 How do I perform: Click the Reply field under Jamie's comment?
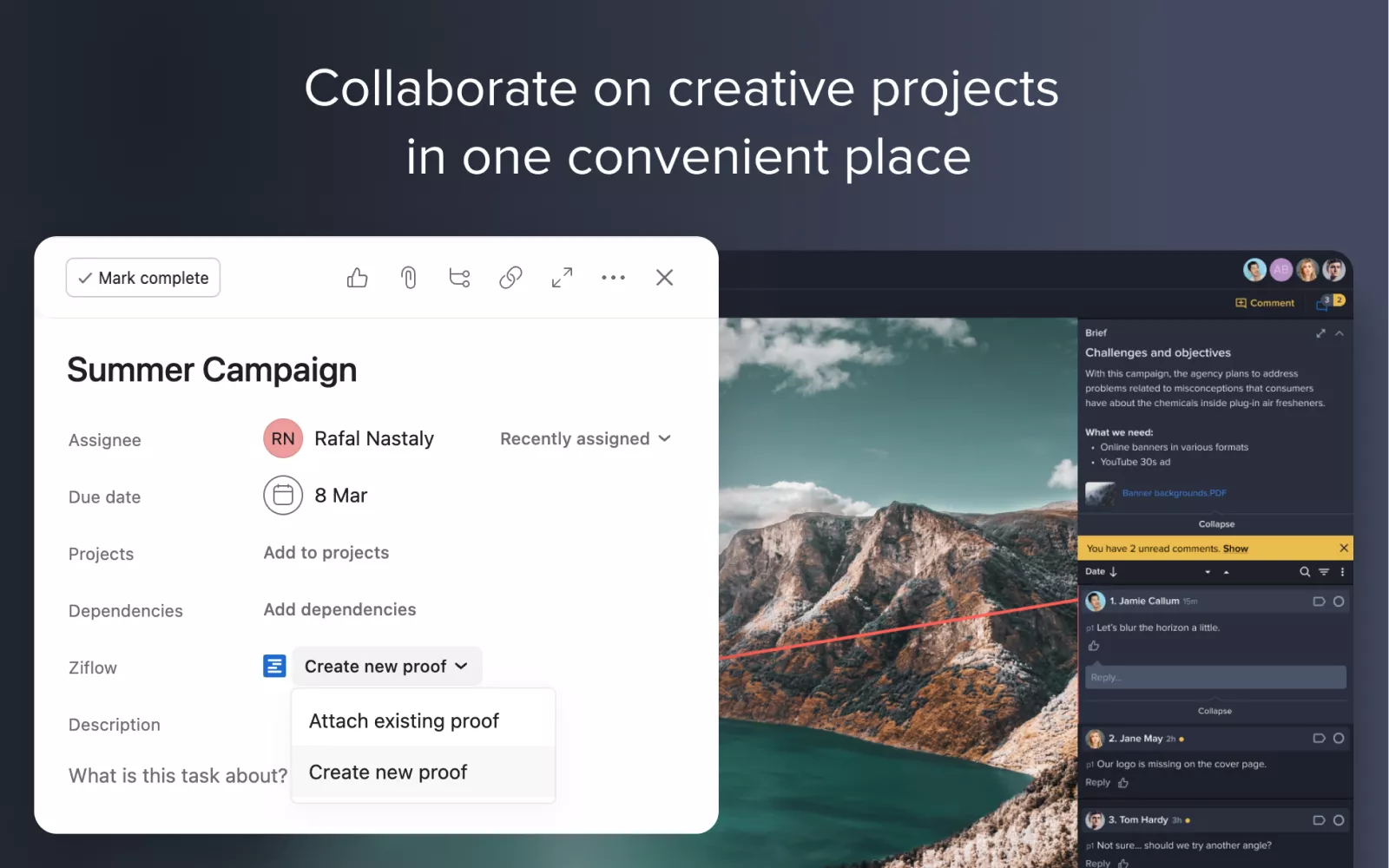(x=1215, y=677)
